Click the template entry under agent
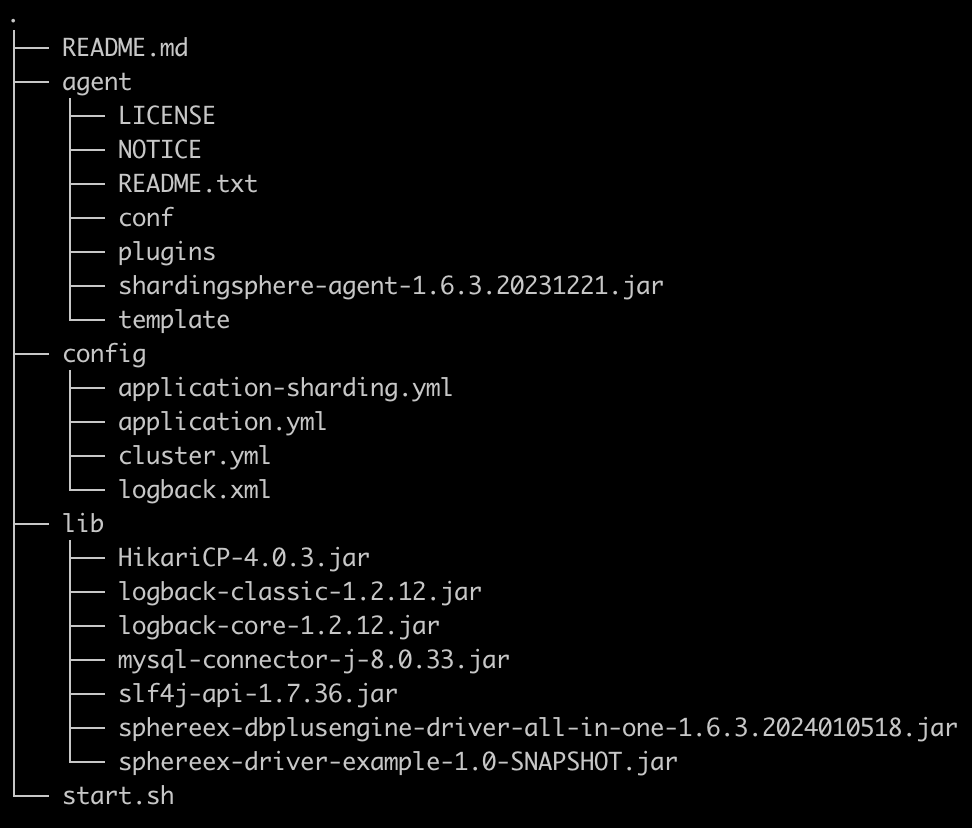Viewport: 972px width, 828px height. point(173,319)
